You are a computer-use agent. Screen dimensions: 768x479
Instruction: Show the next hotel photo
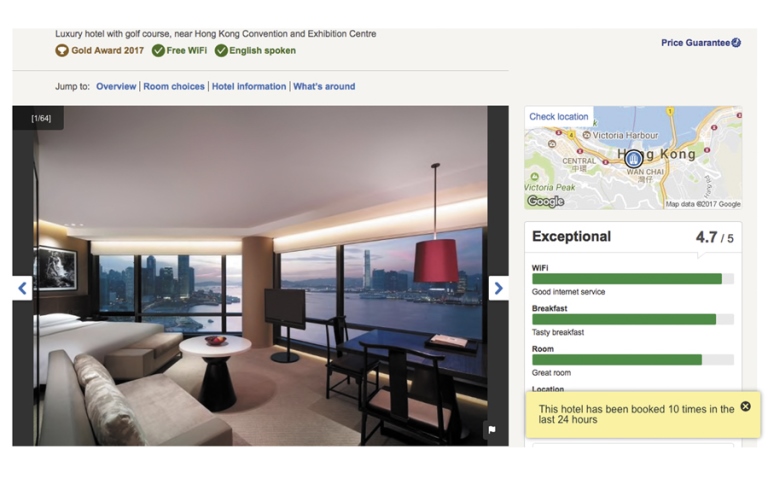pos(498,288)
